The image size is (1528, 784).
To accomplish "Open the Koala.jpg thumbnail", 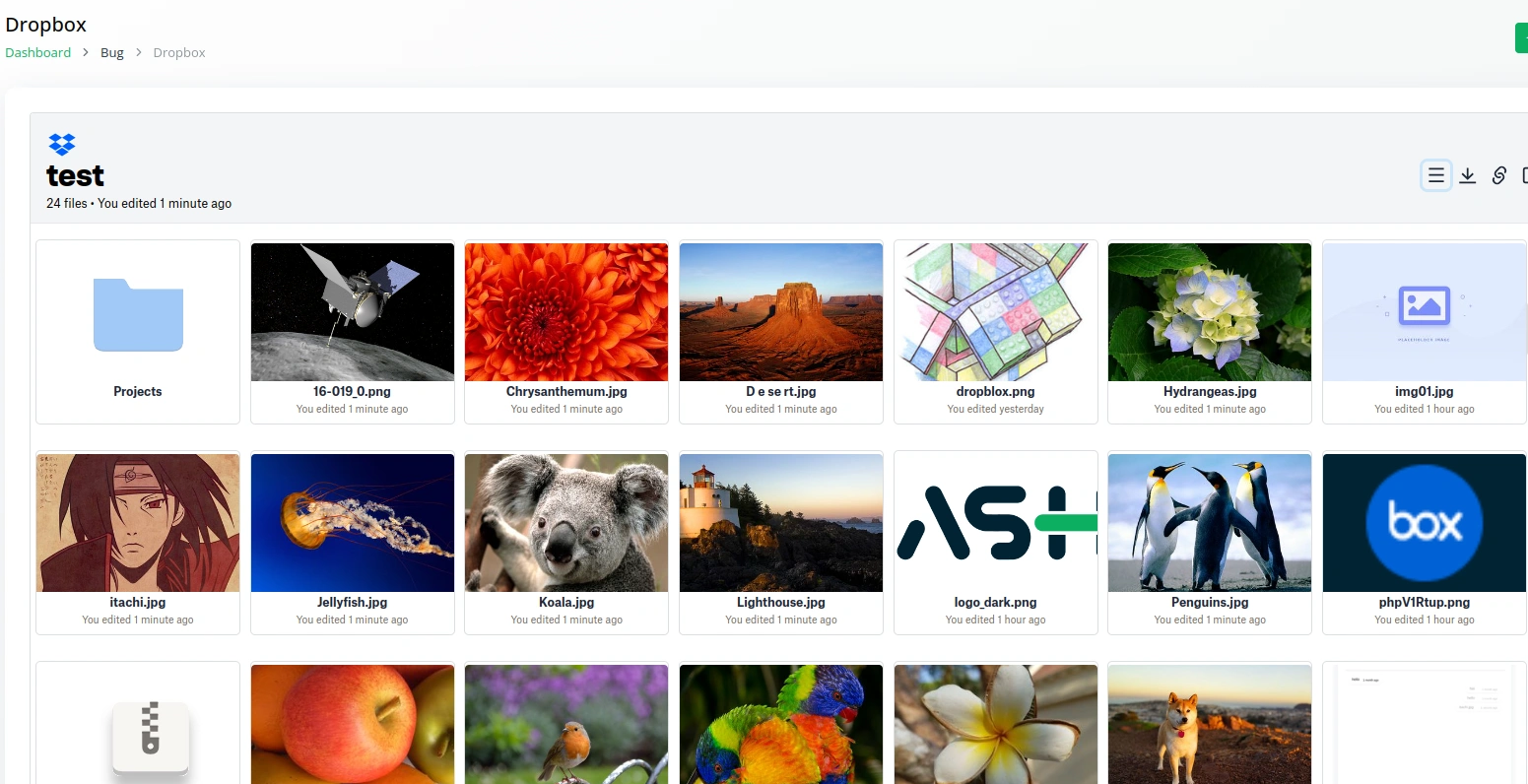I will tap(566, 523).
